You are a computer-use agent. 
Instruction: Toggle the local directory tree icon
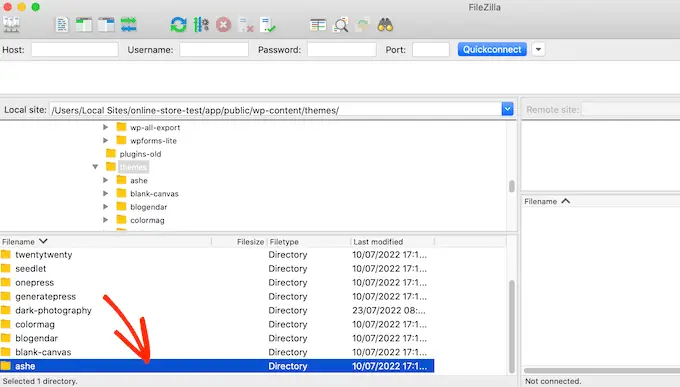tap(84, 25)
